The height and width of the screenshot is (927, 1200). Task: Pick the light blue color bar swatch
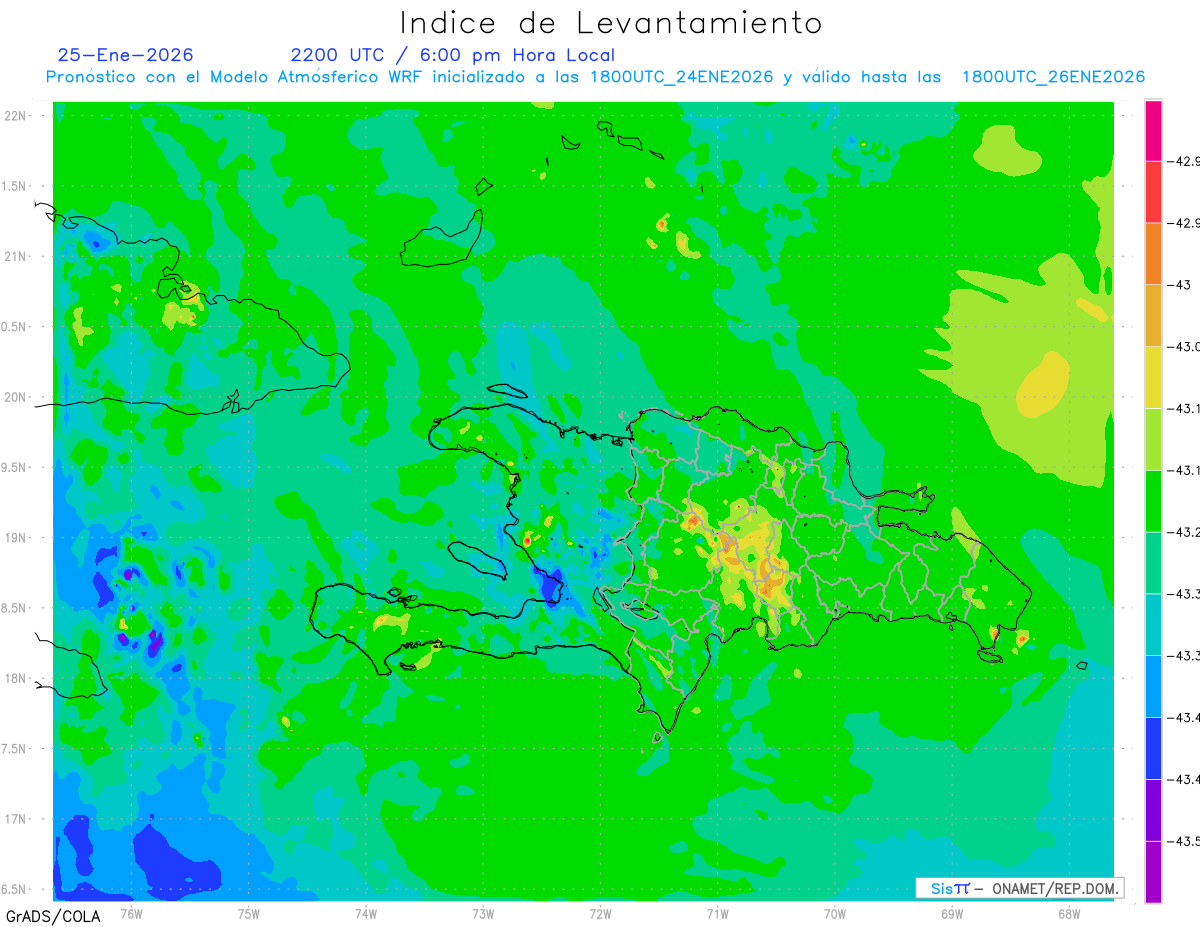tap(1153, 688)
